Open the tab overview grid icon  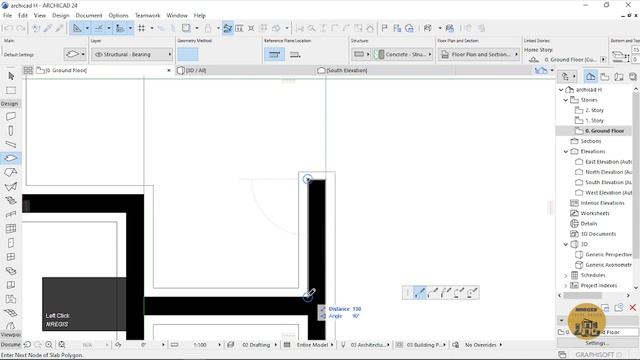(28, 70)
